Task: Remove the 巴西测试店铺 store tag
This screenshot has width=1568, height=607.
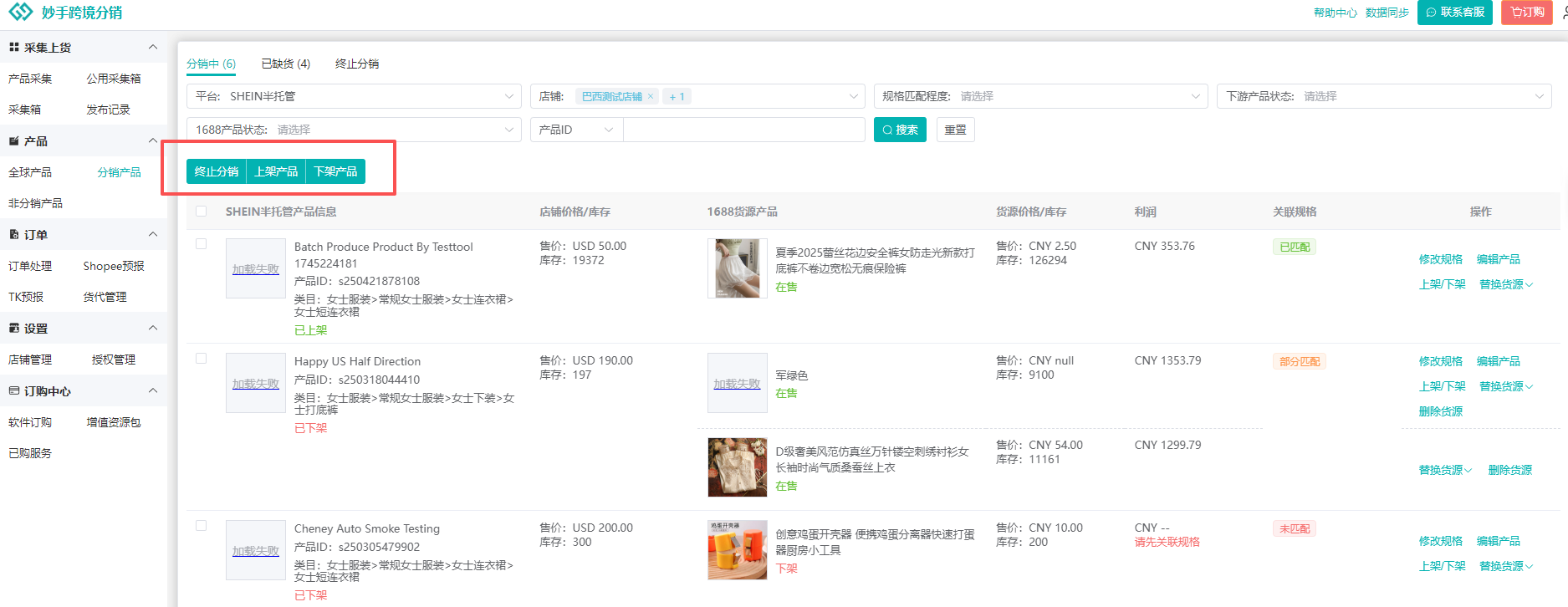Action: click(651, 97)
